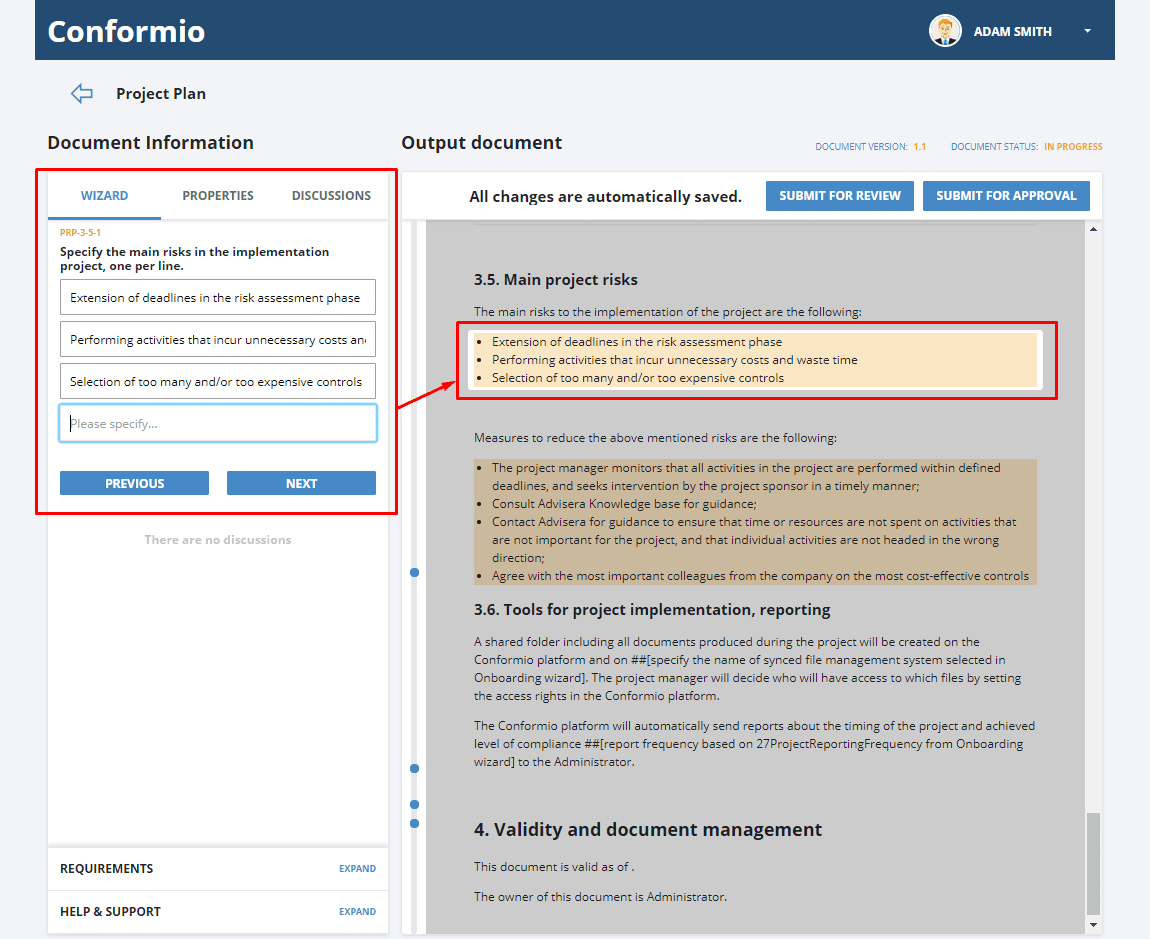Click Submit for Review button
1150x939 pixels.
pyautogui.click(x=840, y=196)
